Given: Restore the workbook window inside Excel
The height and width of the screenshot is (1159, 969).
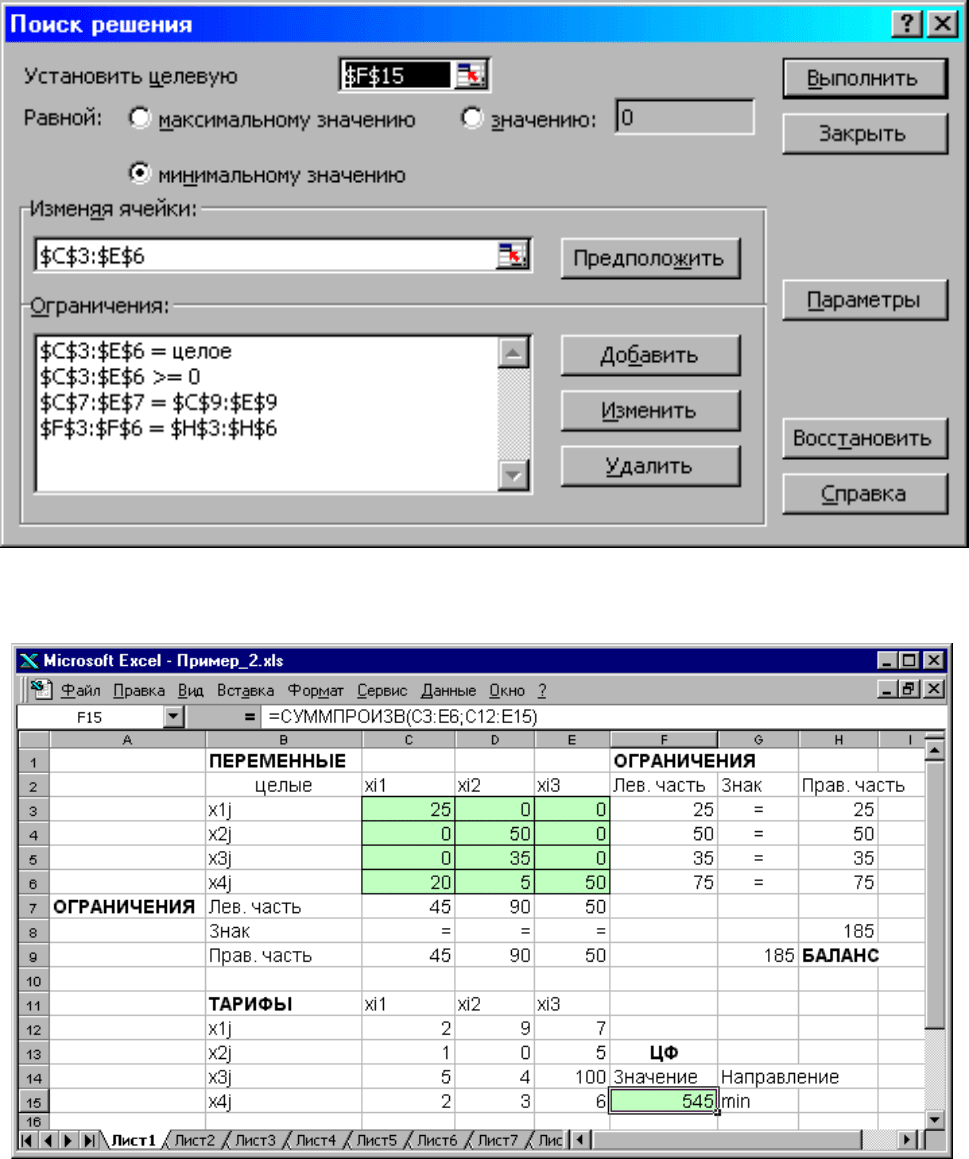Looking at the screenshot, I should [909, 689].
